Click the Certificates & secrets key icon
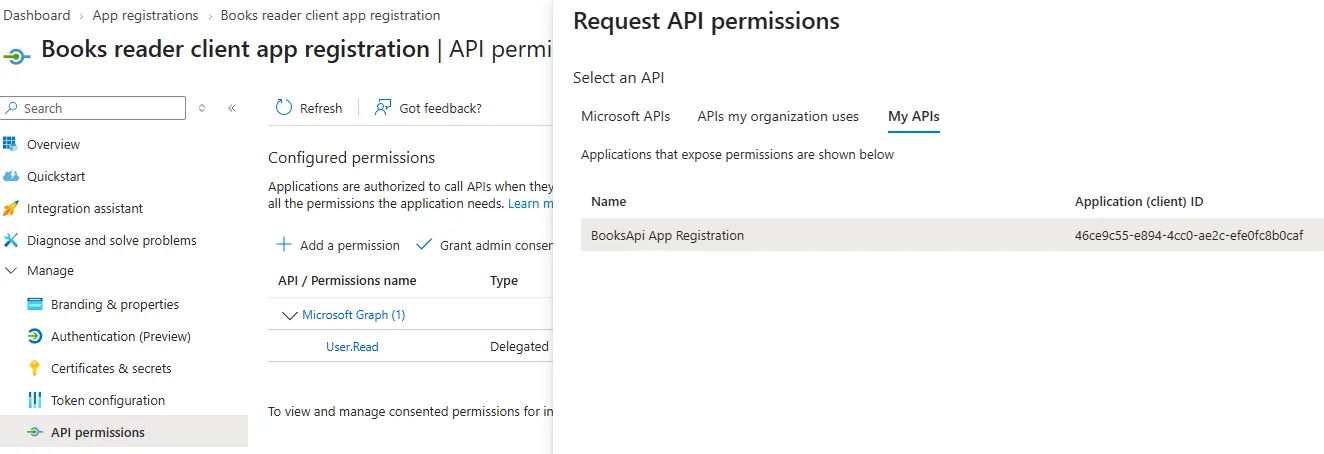Image resolution: width=1324 pixels, height=454 pixels. pyautogui.click(x=35, y=368)
